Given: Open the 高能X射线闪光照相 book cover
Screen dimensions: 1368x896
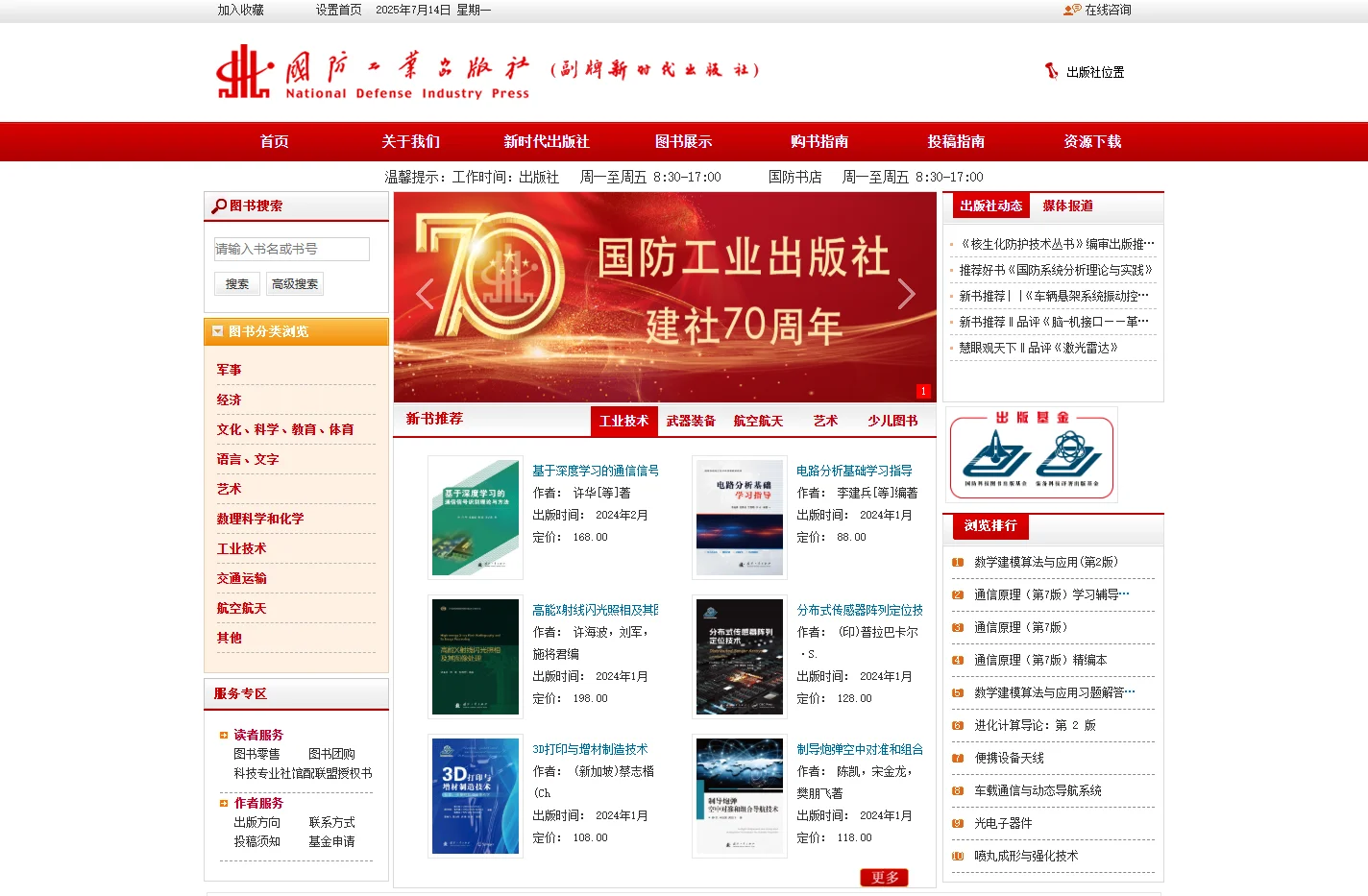Looking at the screenshot, I should pos(476,657).
